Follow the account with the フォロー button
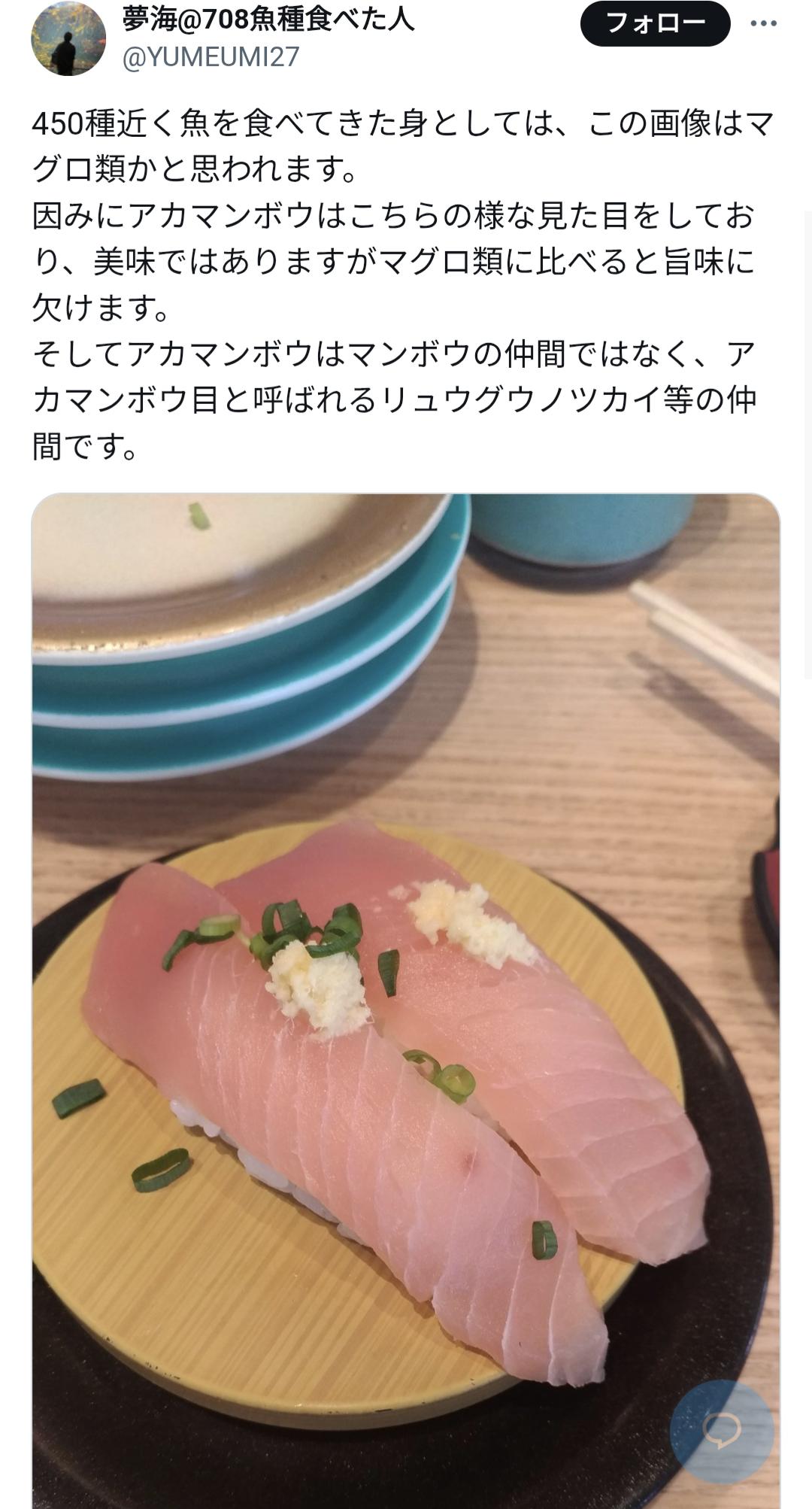Screen dimensions: 812x1509 tap(655, 23)
